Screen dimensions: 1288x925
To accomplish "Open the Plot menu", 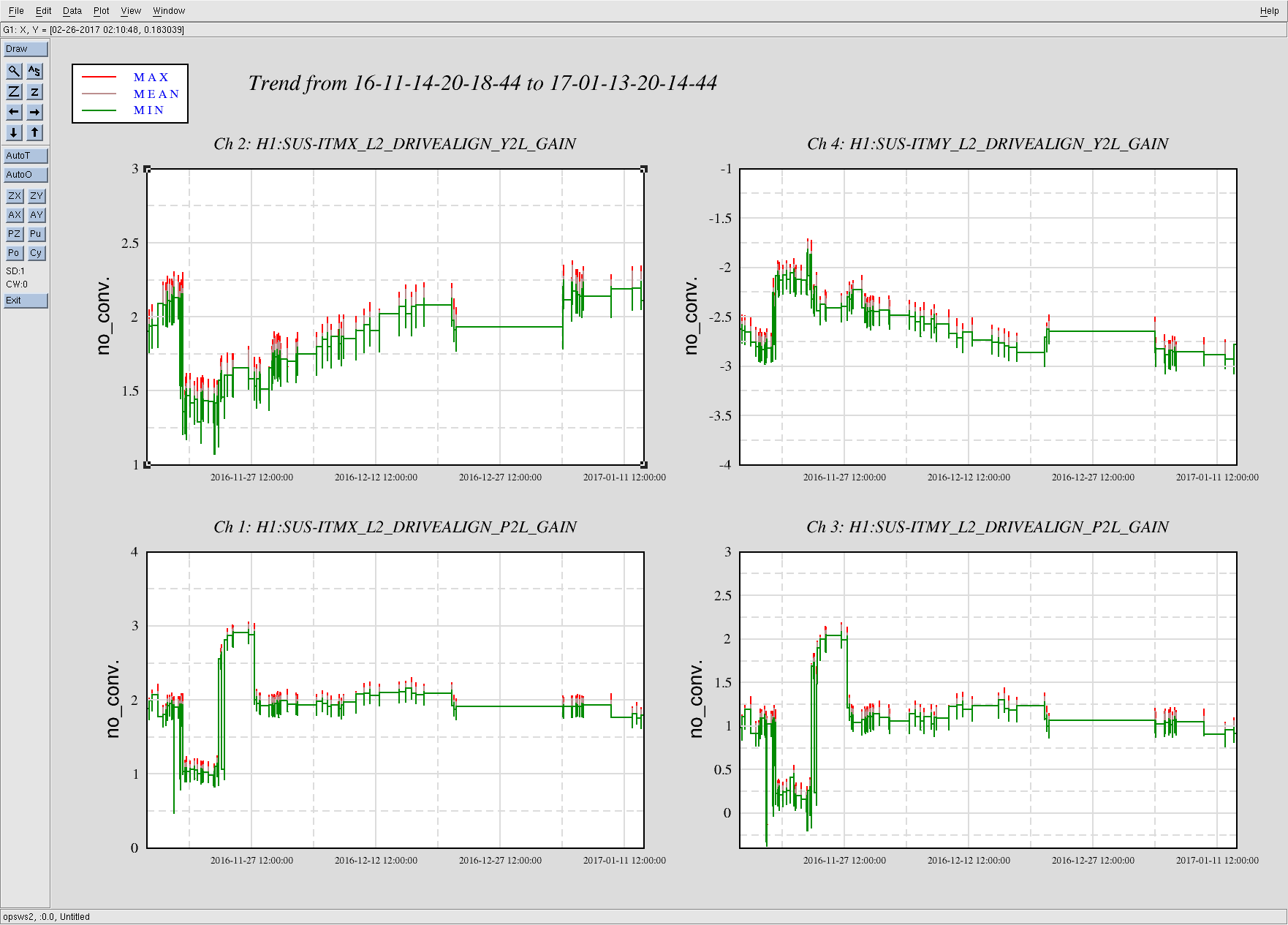I will click(101, 11).
